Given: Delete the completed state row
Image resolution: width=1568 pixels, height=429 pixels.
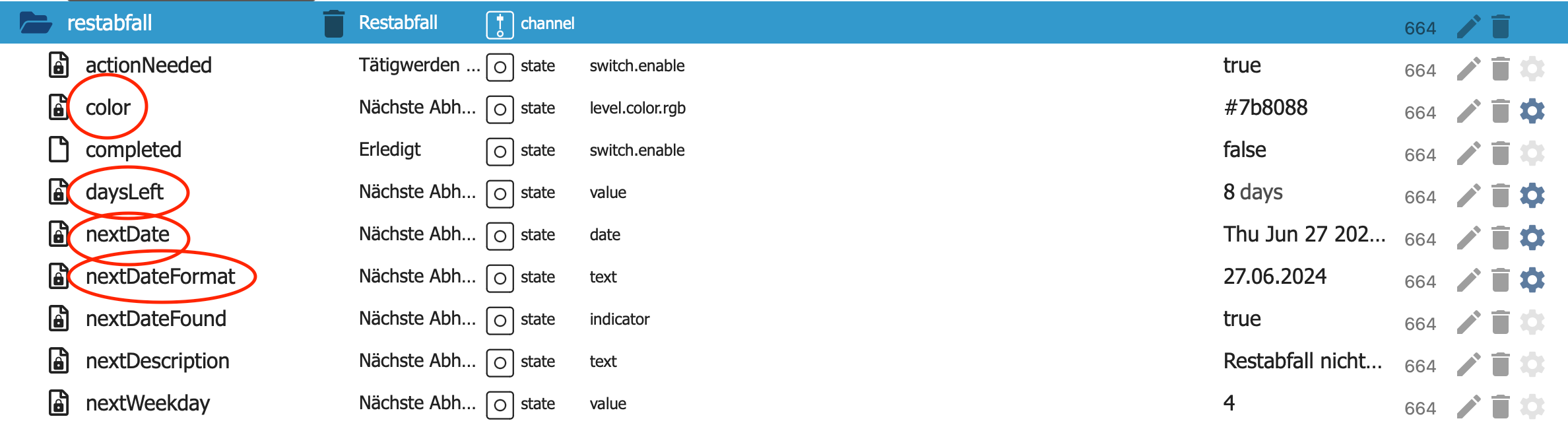Looking at the screenshot, I should click(1501, 153).
